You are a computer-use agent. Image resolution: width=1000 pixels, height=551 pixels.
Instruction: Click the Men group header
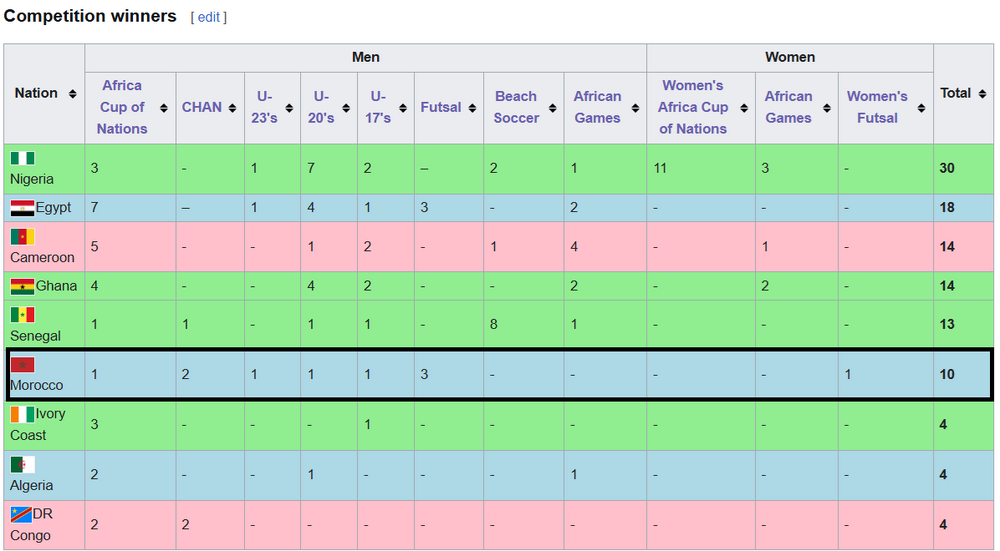365,57
